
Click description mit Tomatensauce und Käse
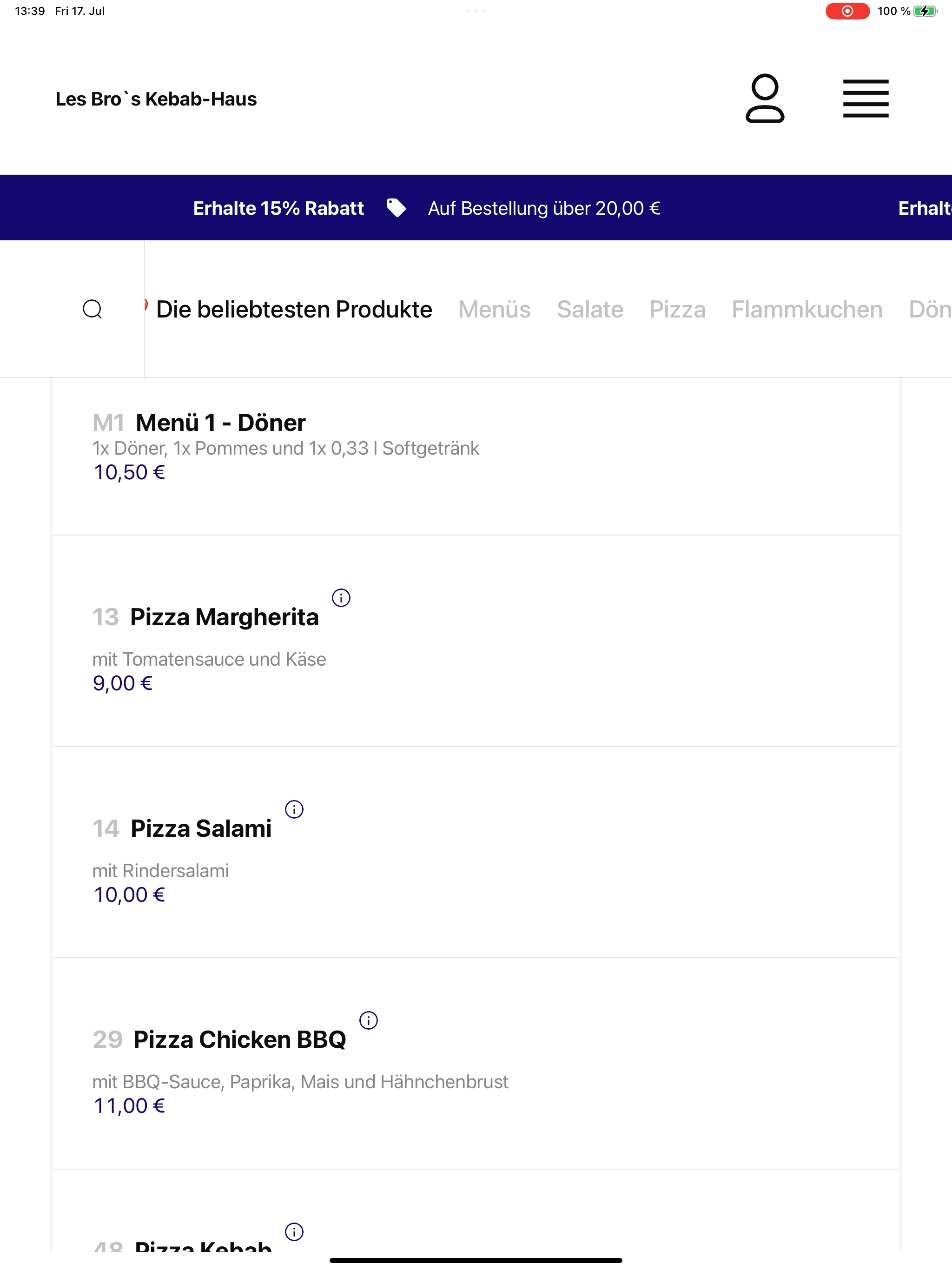(209, 659)
